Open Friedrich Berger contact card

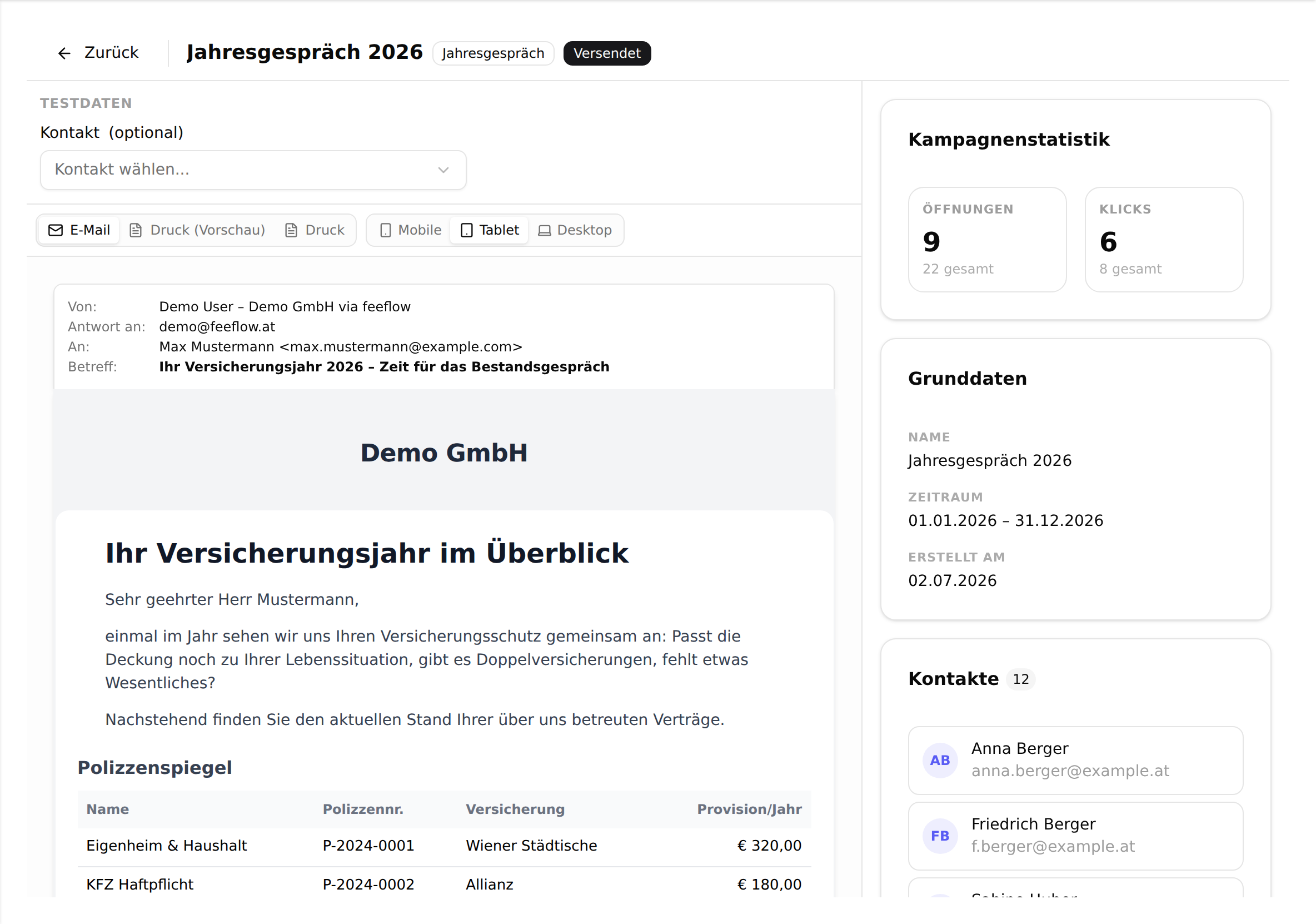[x=1075, y=836]
